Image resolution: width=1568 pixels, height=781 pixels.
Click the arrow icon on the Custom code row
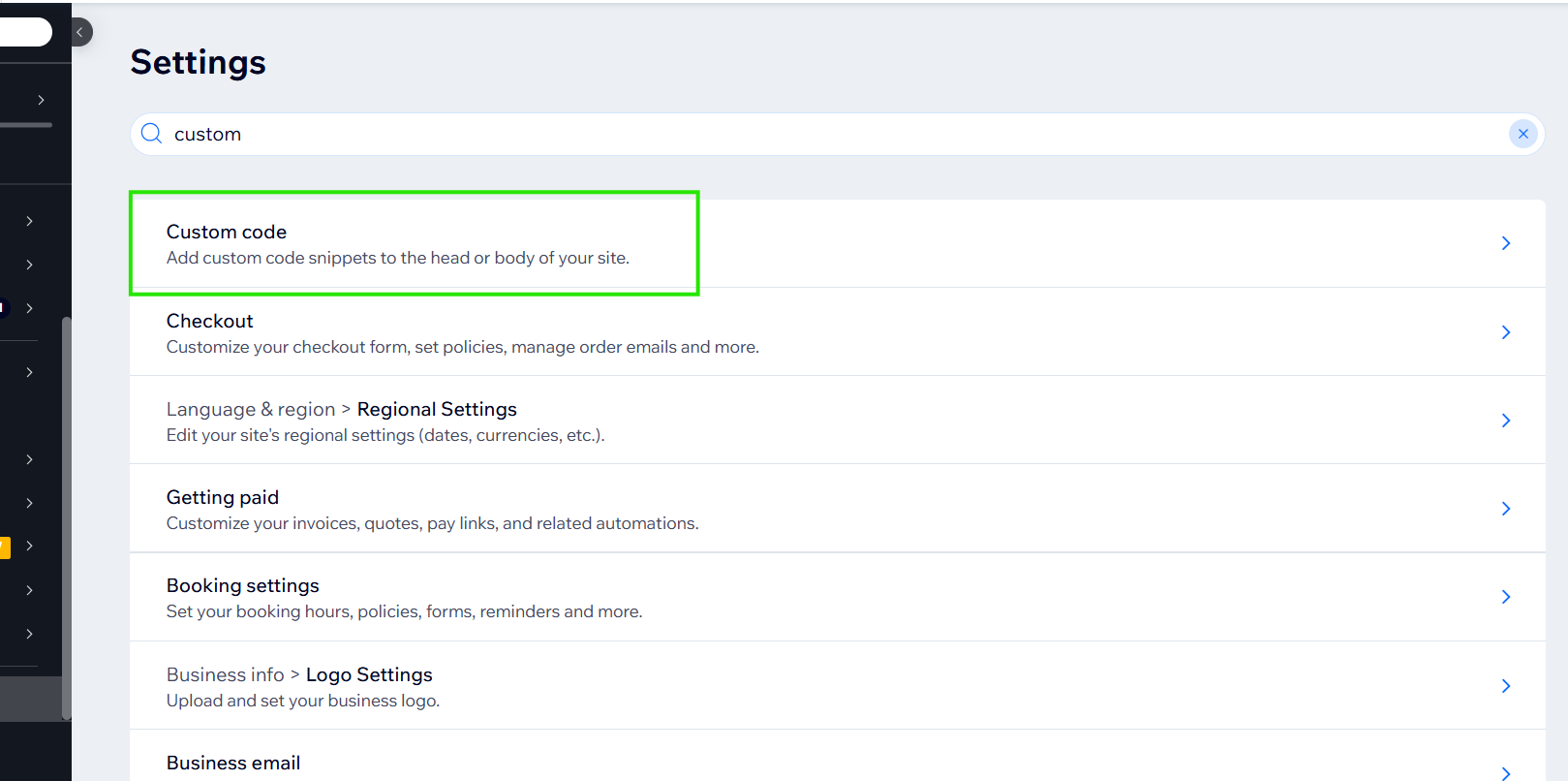pyautogui.click(x=1505, y=243)
